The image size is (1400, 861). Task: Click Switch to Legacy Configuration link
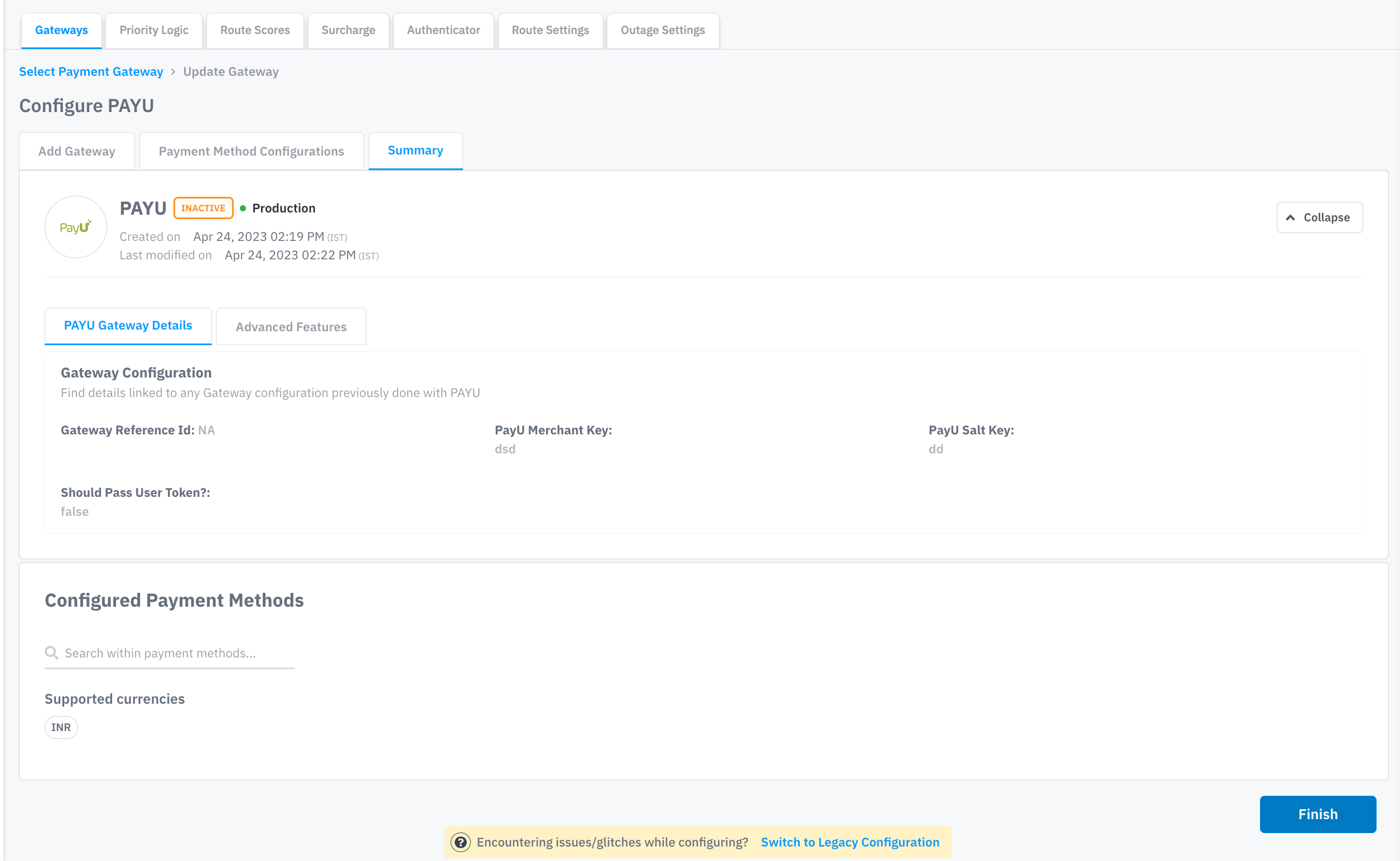click(x=850, y=841)
